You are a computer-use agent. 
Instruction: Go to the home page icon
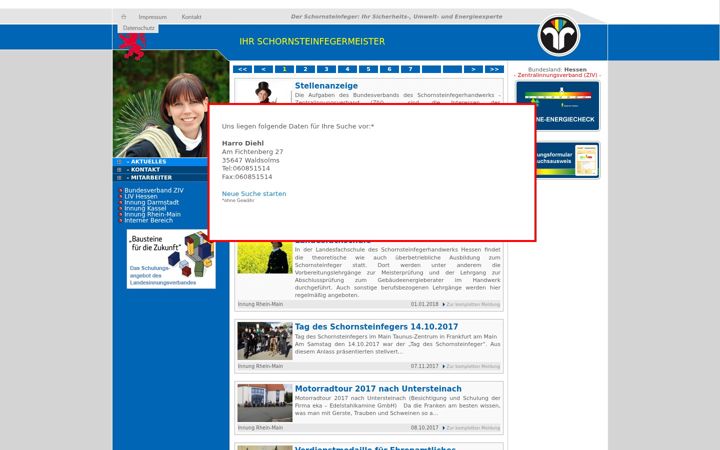tap(124, 17)
